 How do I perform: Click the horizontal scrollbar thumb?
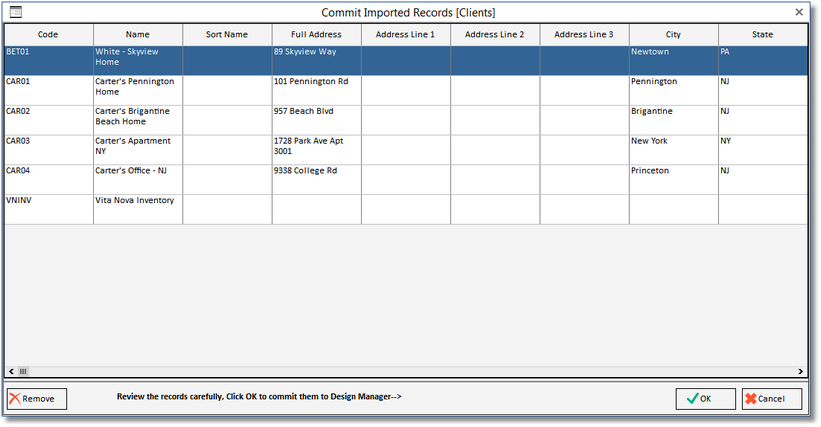coord(23,372)
